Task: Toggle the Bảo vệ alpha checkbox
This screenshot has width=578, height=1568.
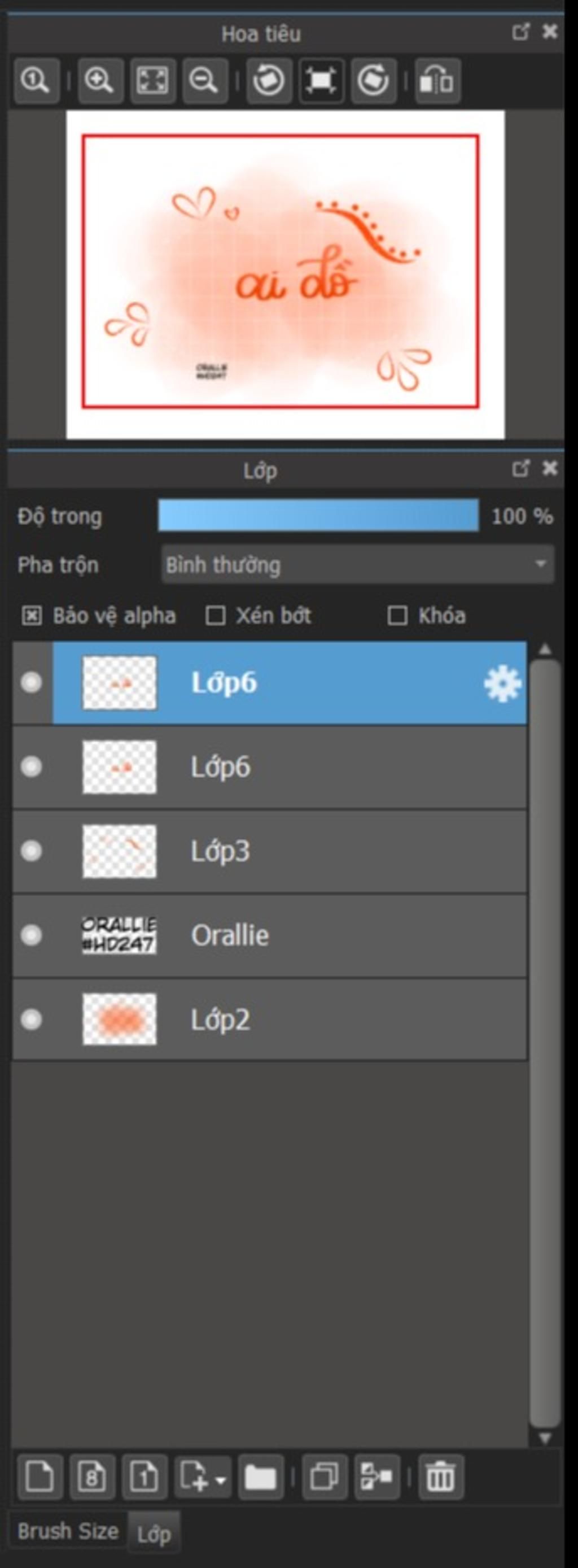Action: tap(32, 615)
